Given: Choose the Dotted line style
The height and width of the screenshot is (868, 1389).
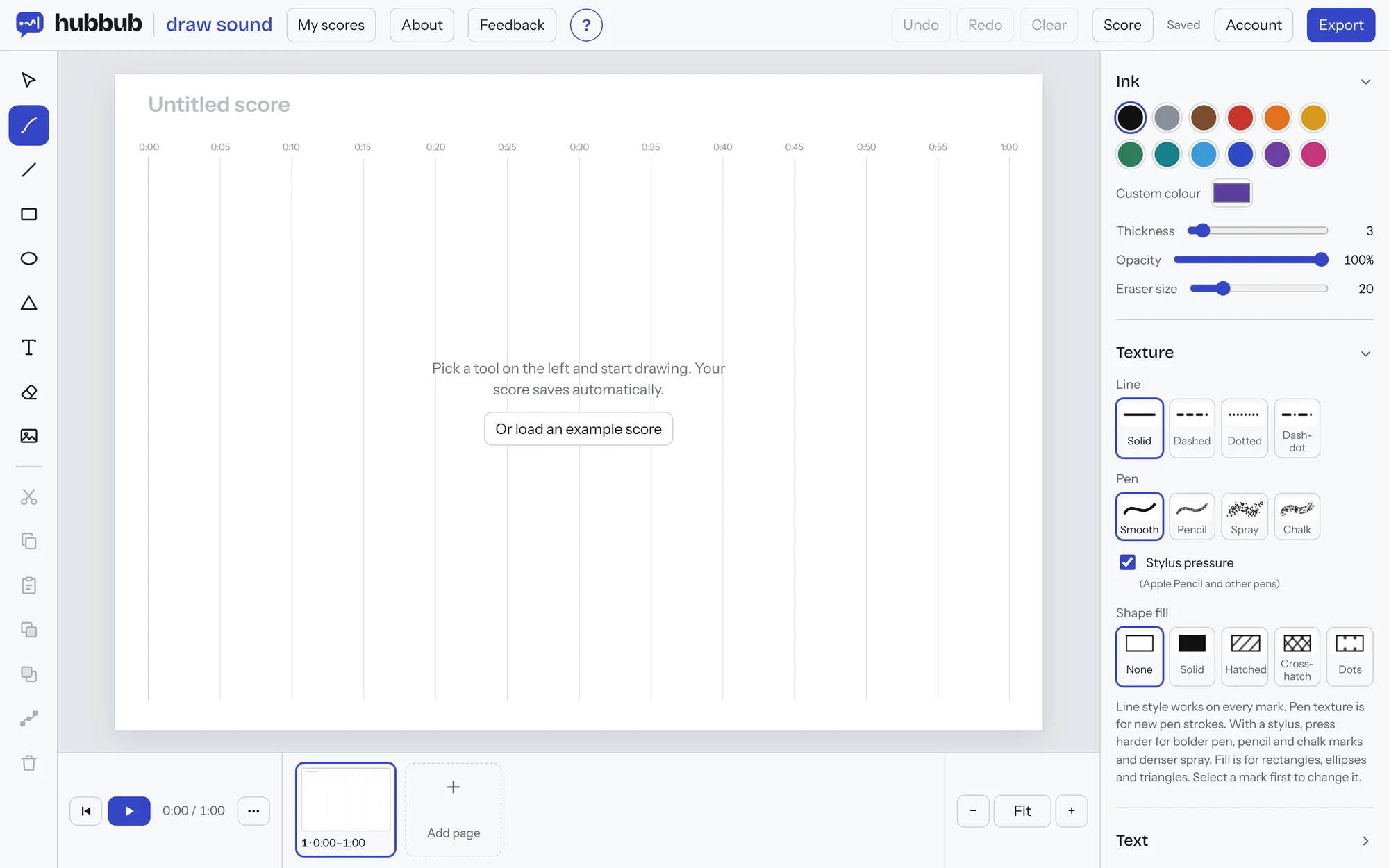Looking at the screenshot, I should click(x=1245, y=428).
